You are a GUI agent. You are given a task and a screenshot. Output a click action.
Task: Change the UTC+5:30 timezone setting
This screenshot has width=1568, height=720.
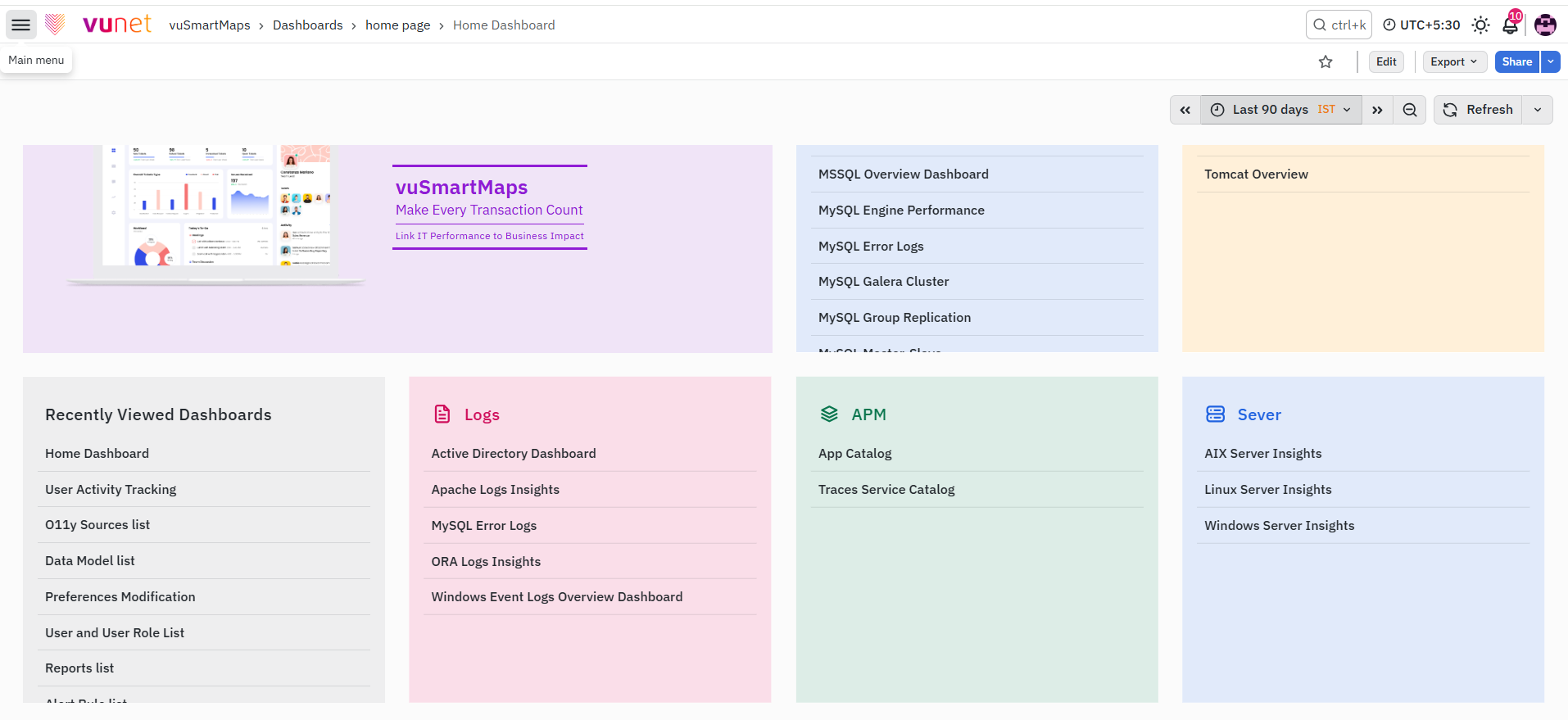pyautogui.click(x=1421, y=25)
